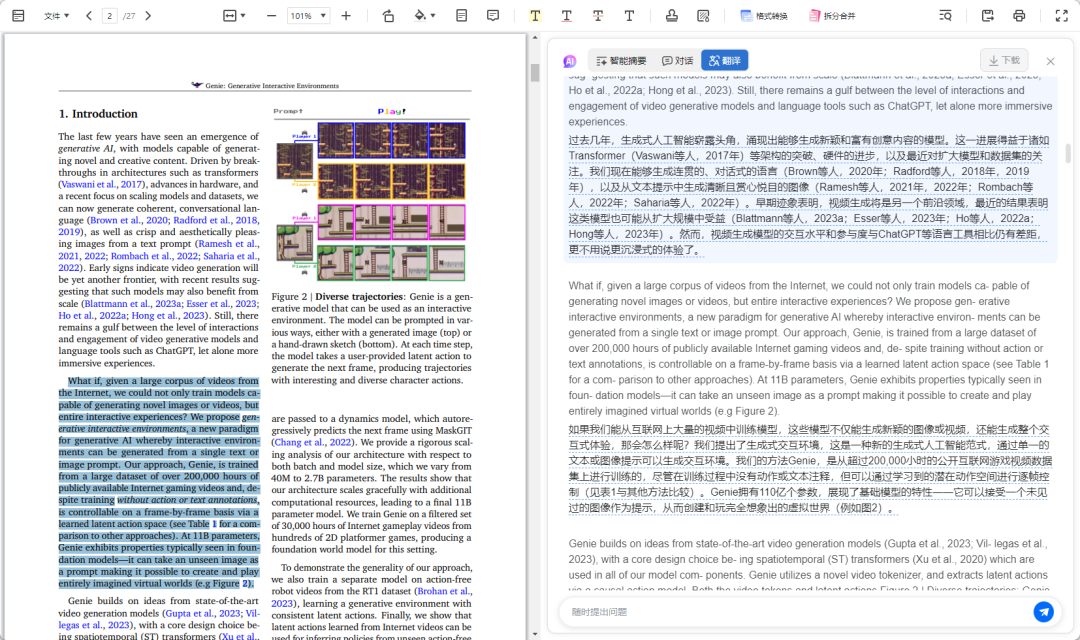The height and width of the screenshot is (640, 1080).
Task: Click the 下载 download button
Action: tap(1004, 60)
